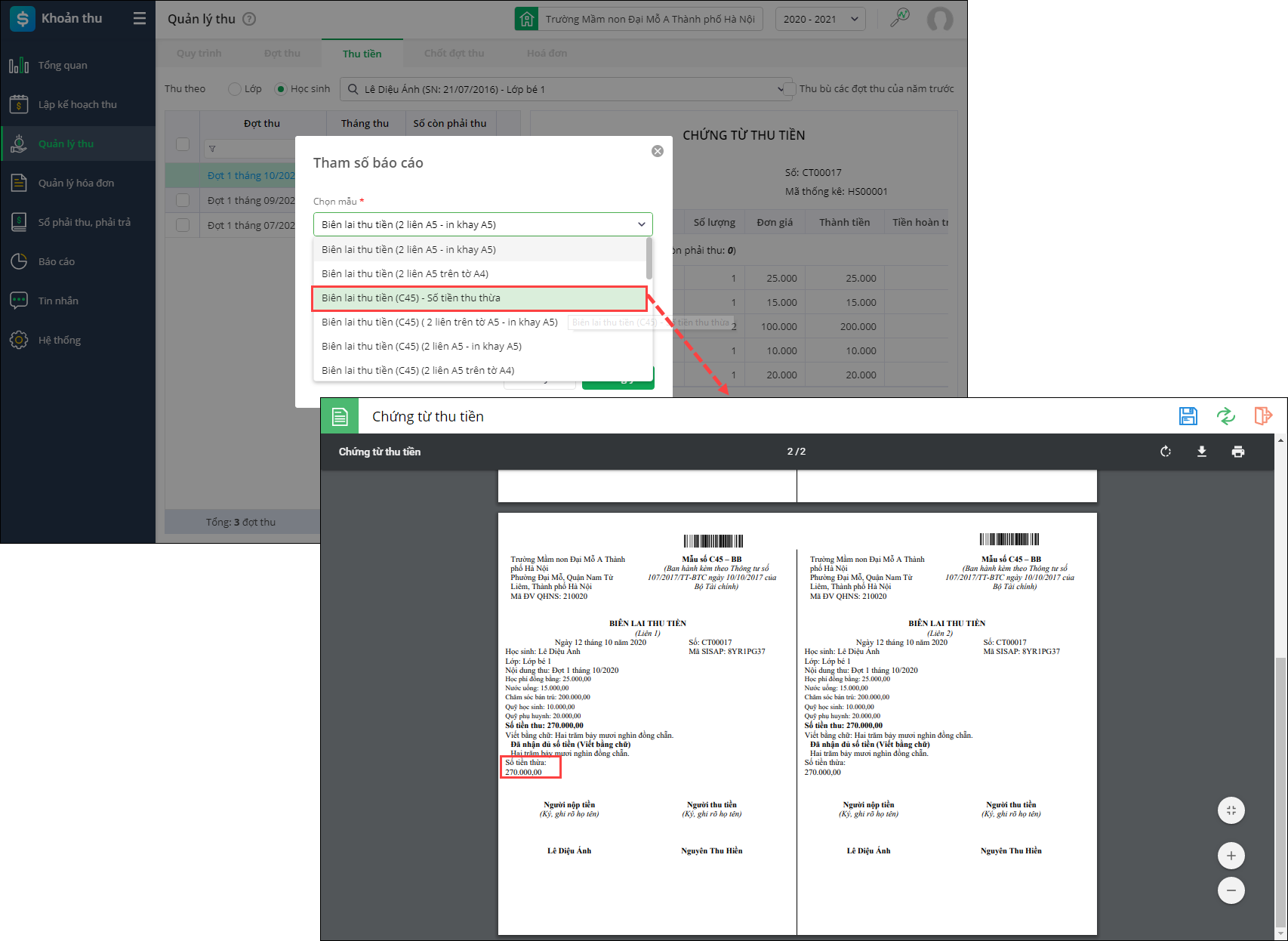The width and height of the screenshot is (1288, 941).
Task: Open the Đợt 1 tháng 10/2020 row link
Action: click(x=251, y=175)
